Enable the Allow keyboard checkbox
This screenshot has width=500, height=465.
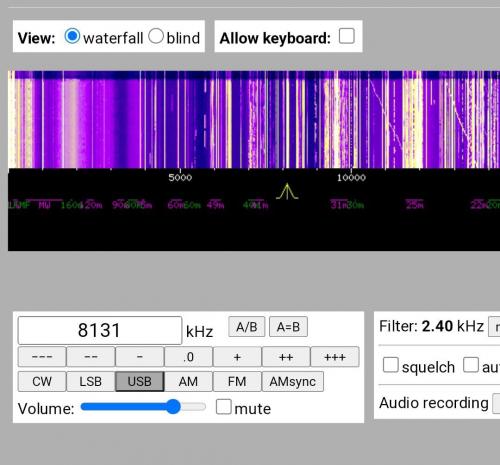[x=347, y=36]
